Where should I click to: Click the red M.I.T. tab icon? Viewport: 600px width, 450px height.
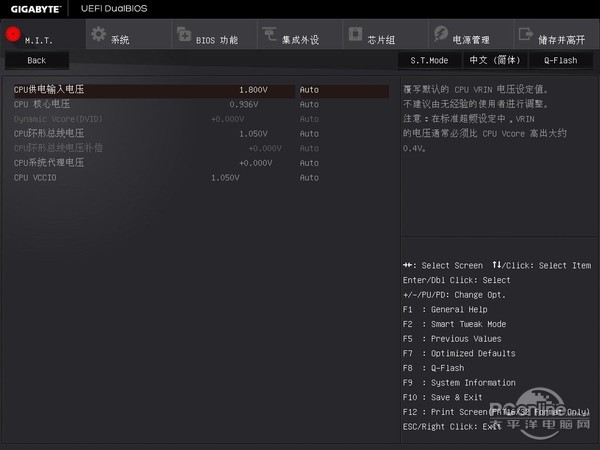[13, 34]
